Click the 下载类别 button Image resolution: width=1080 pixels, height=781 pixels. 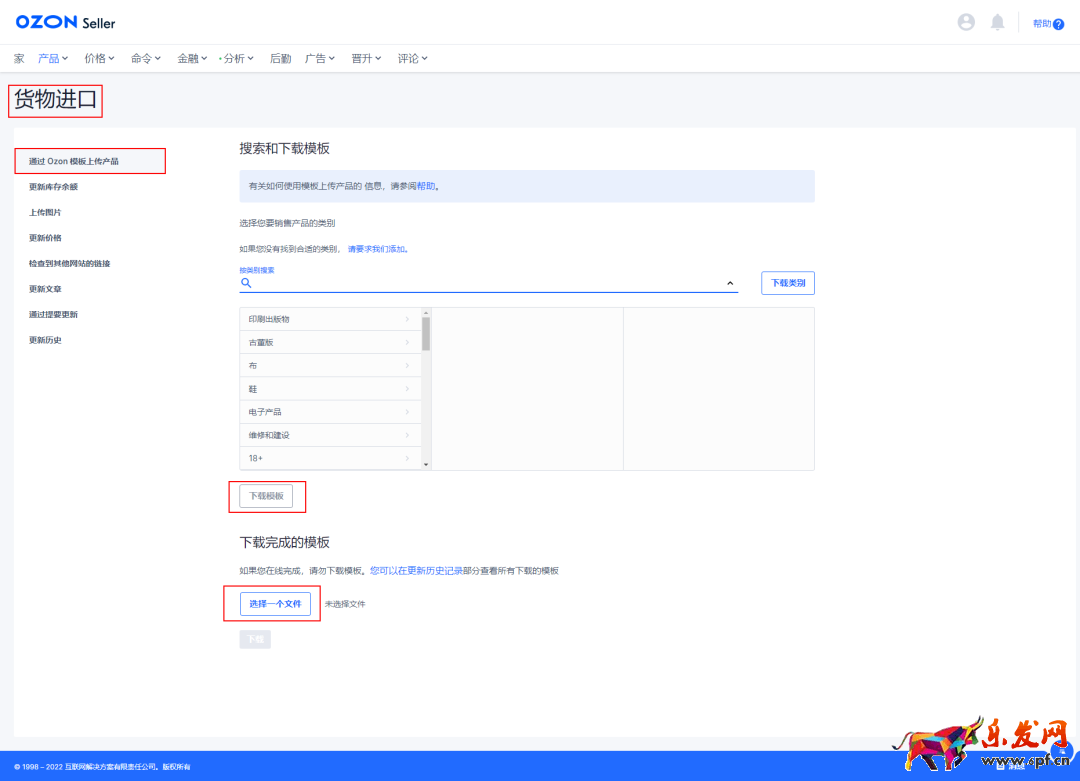(788, 283)
